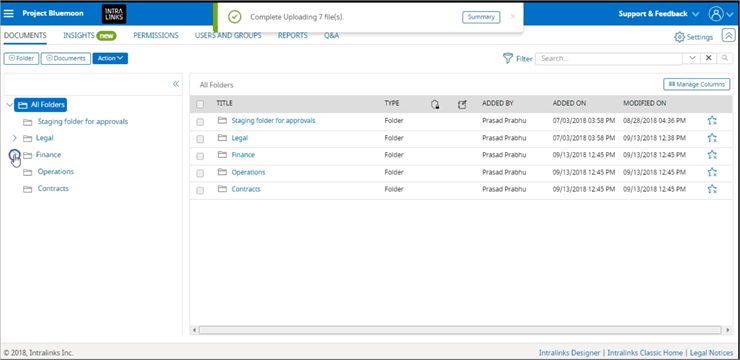This screenshot has width=740, height=360.
Task: Open the Action dropdown menu
Action: [110, 59]
